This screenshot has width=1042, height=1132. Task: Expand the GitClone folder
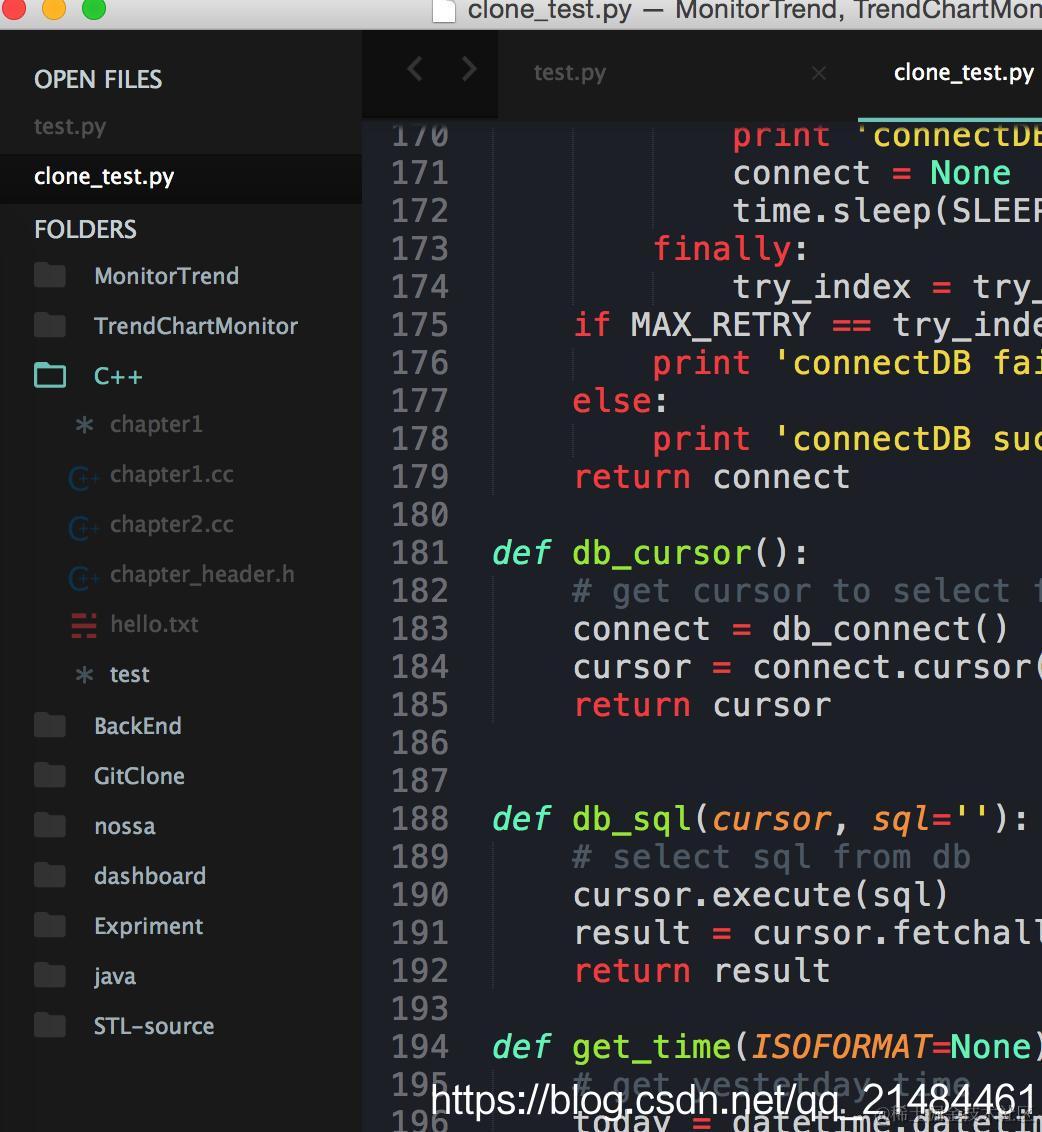click(x=139, y=776)
